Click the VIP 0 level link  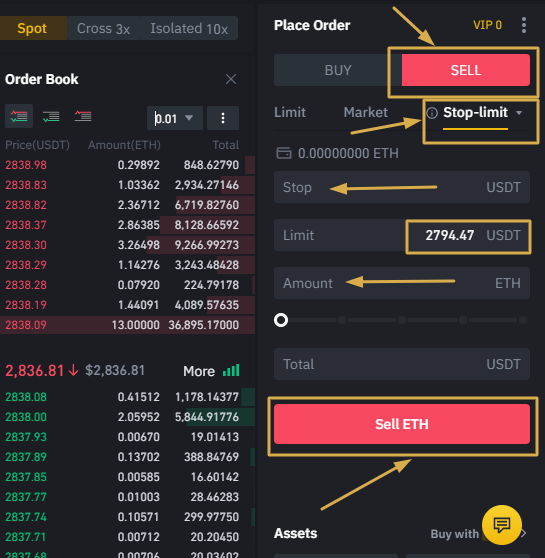click(x=487, y=25)
